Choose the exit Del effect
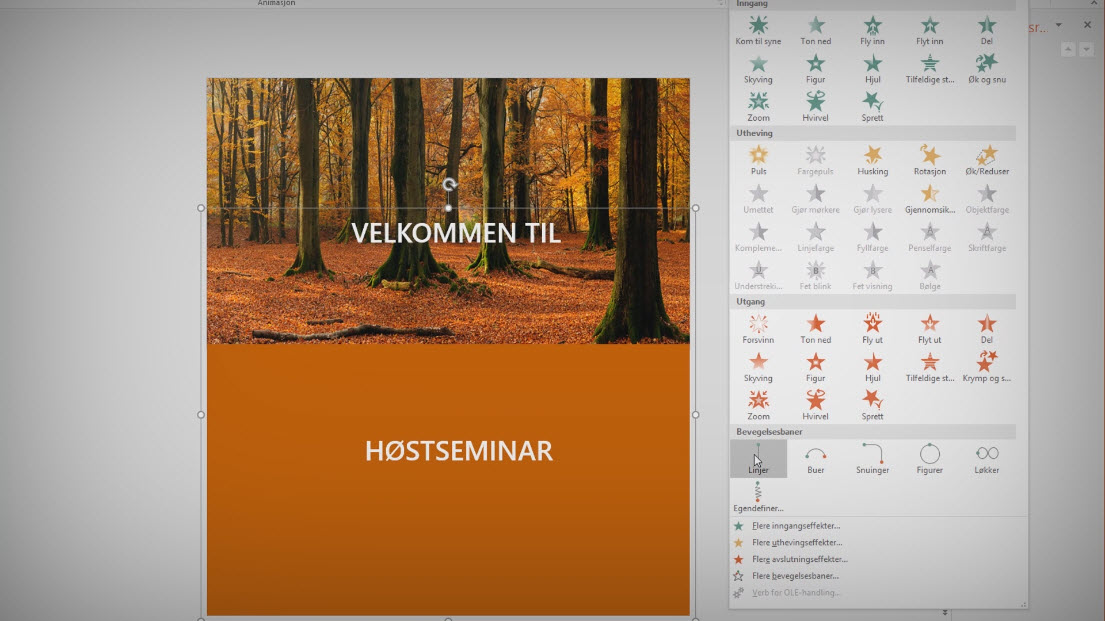 point(987,329)
